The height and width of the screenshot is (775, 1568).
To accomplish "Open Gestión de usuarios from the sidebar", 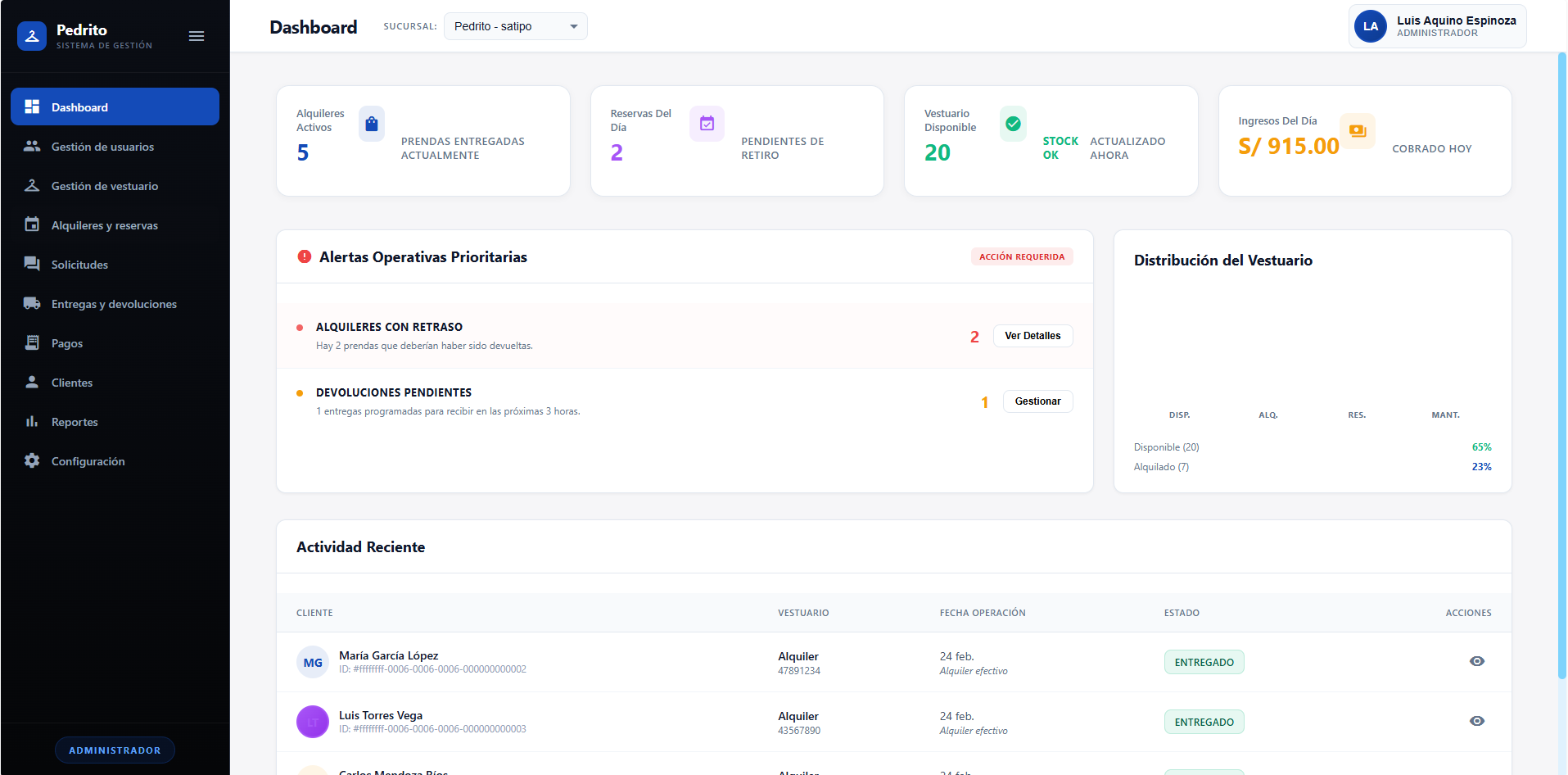I will 102,147.
